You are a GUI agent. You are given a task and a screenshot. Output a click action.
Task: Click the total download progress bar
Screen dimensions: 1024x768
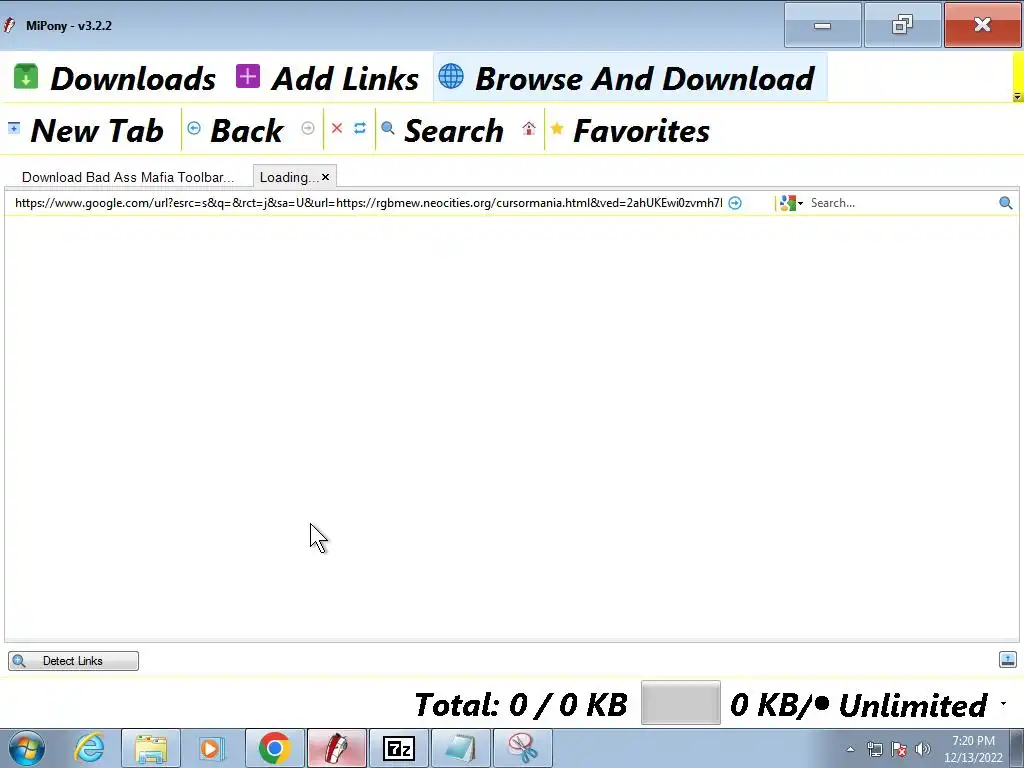pos(680,703)
